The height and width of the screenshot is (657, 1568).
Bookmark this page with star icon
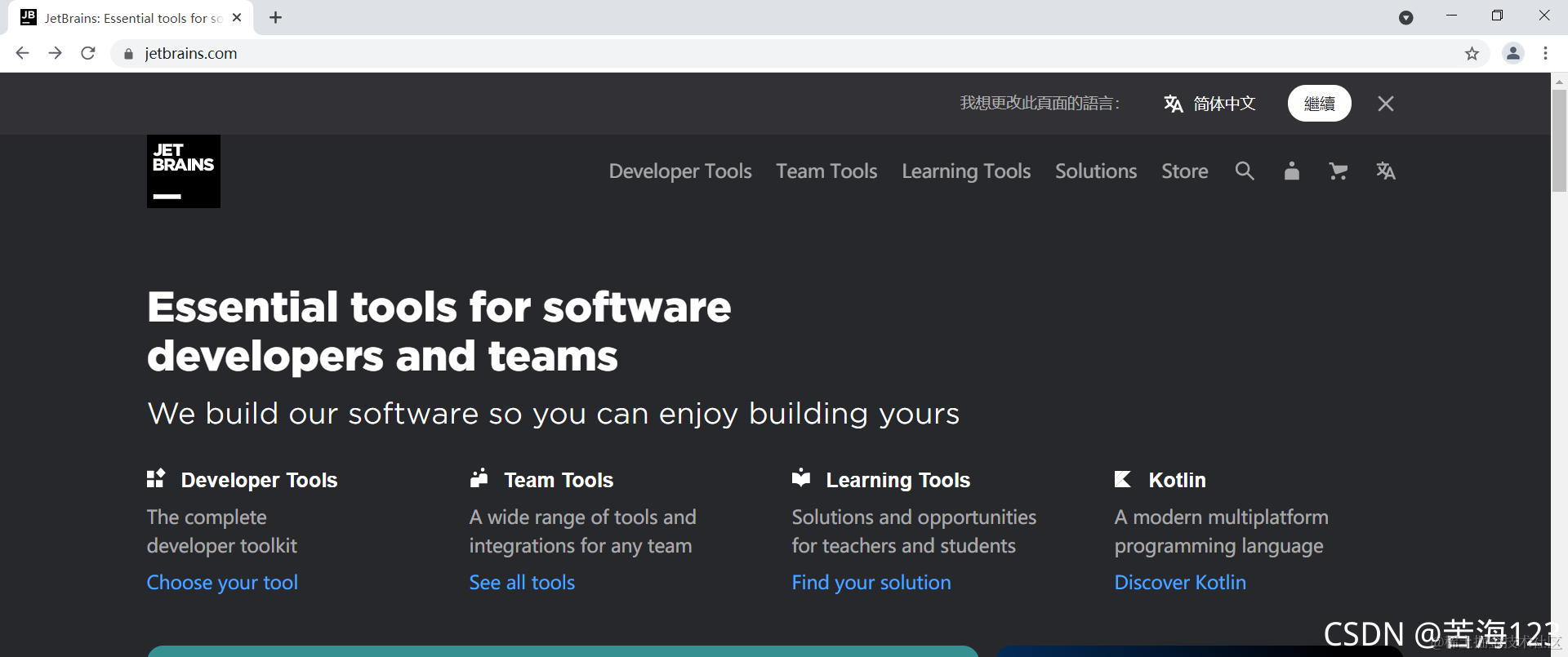[1472, 54]
